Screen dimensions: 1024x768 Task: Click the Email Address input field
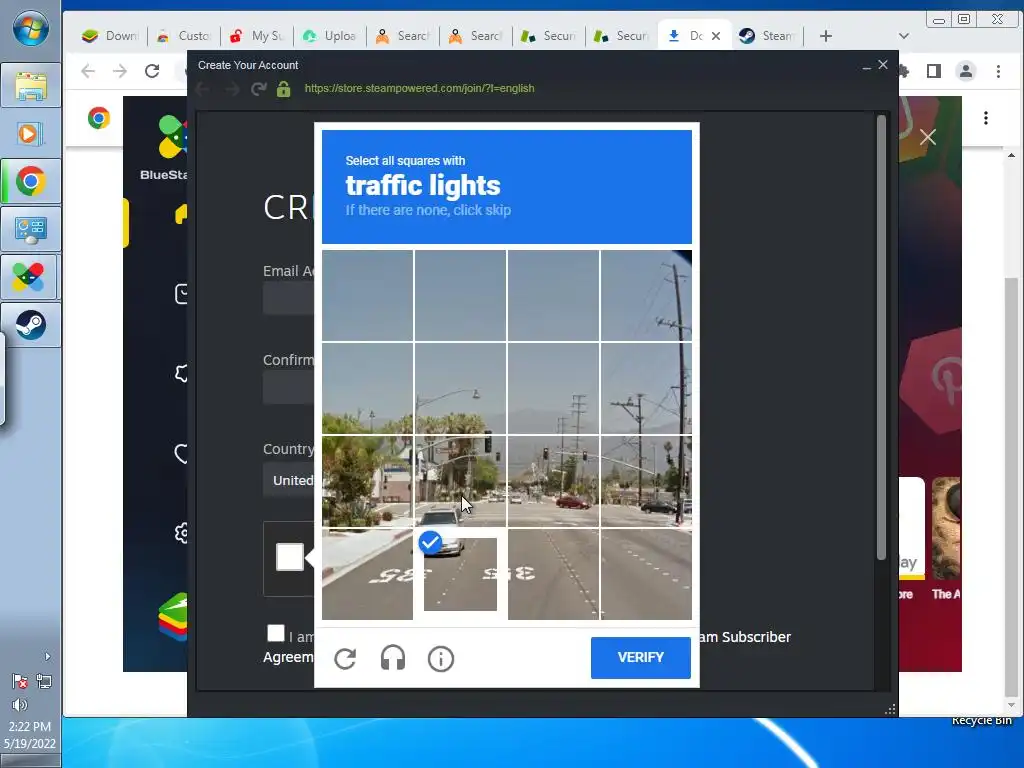click(x=289, y=298)
